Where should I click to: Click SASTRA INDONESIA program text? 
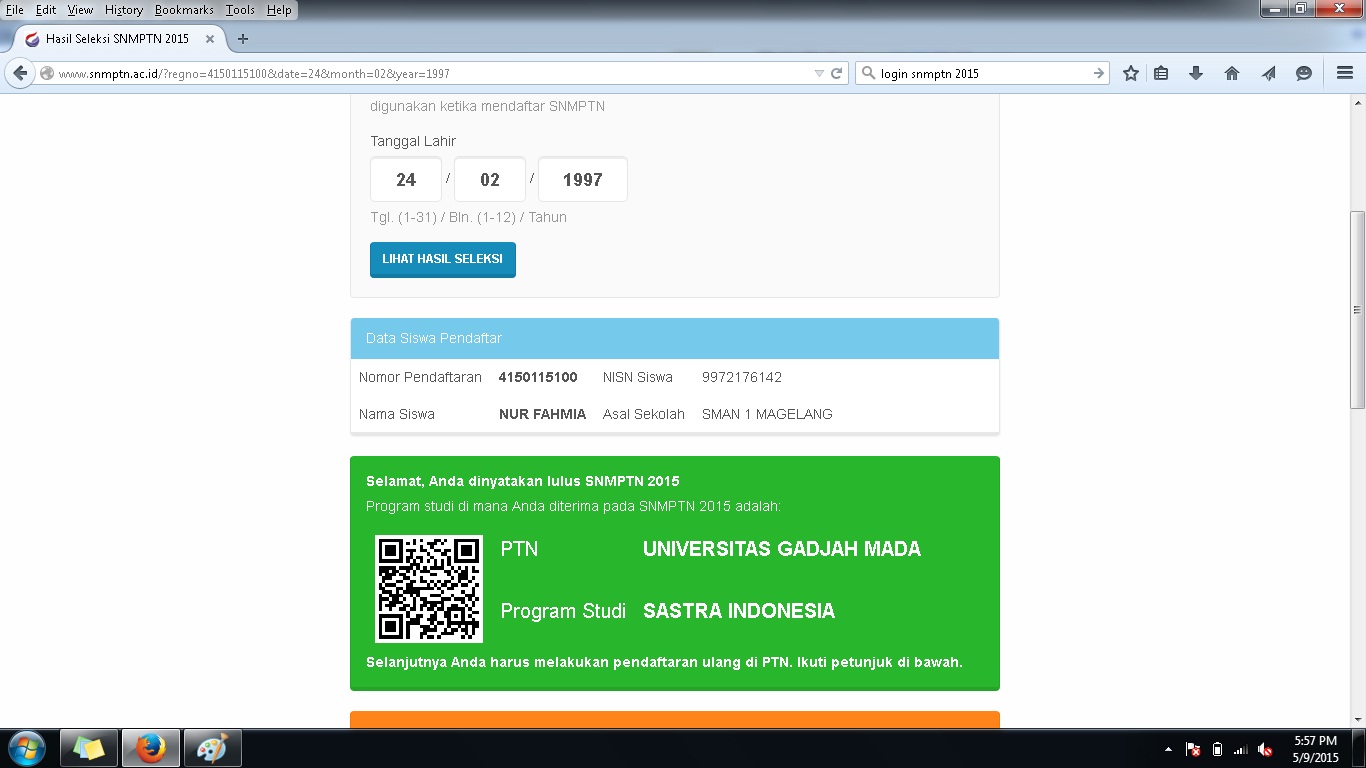739,611
